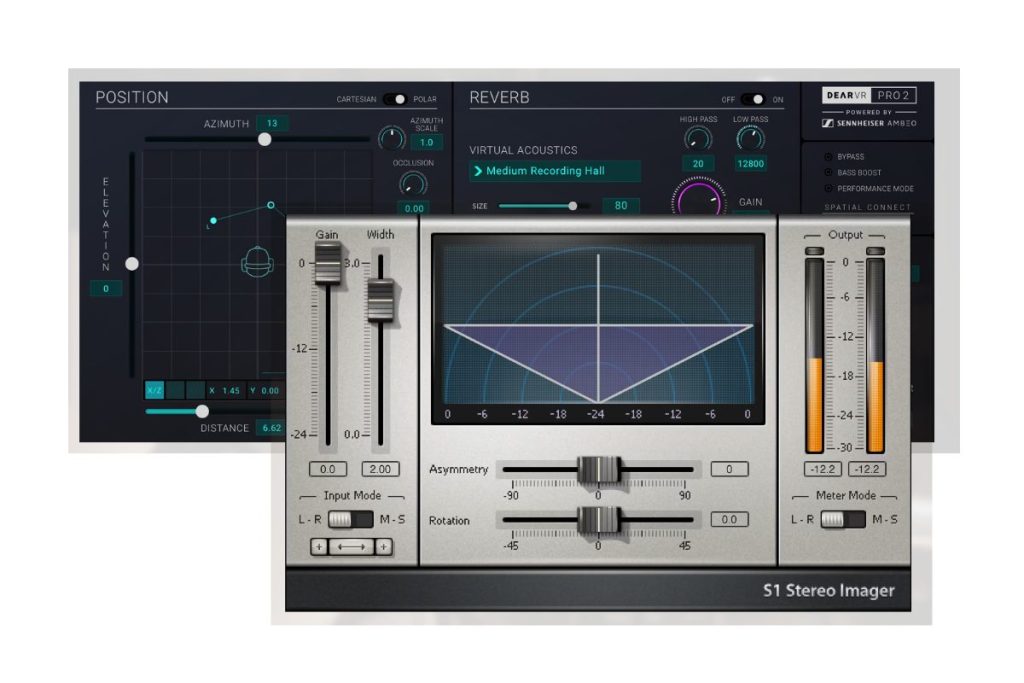Click the Rotation value box

(x=729, y=520)
